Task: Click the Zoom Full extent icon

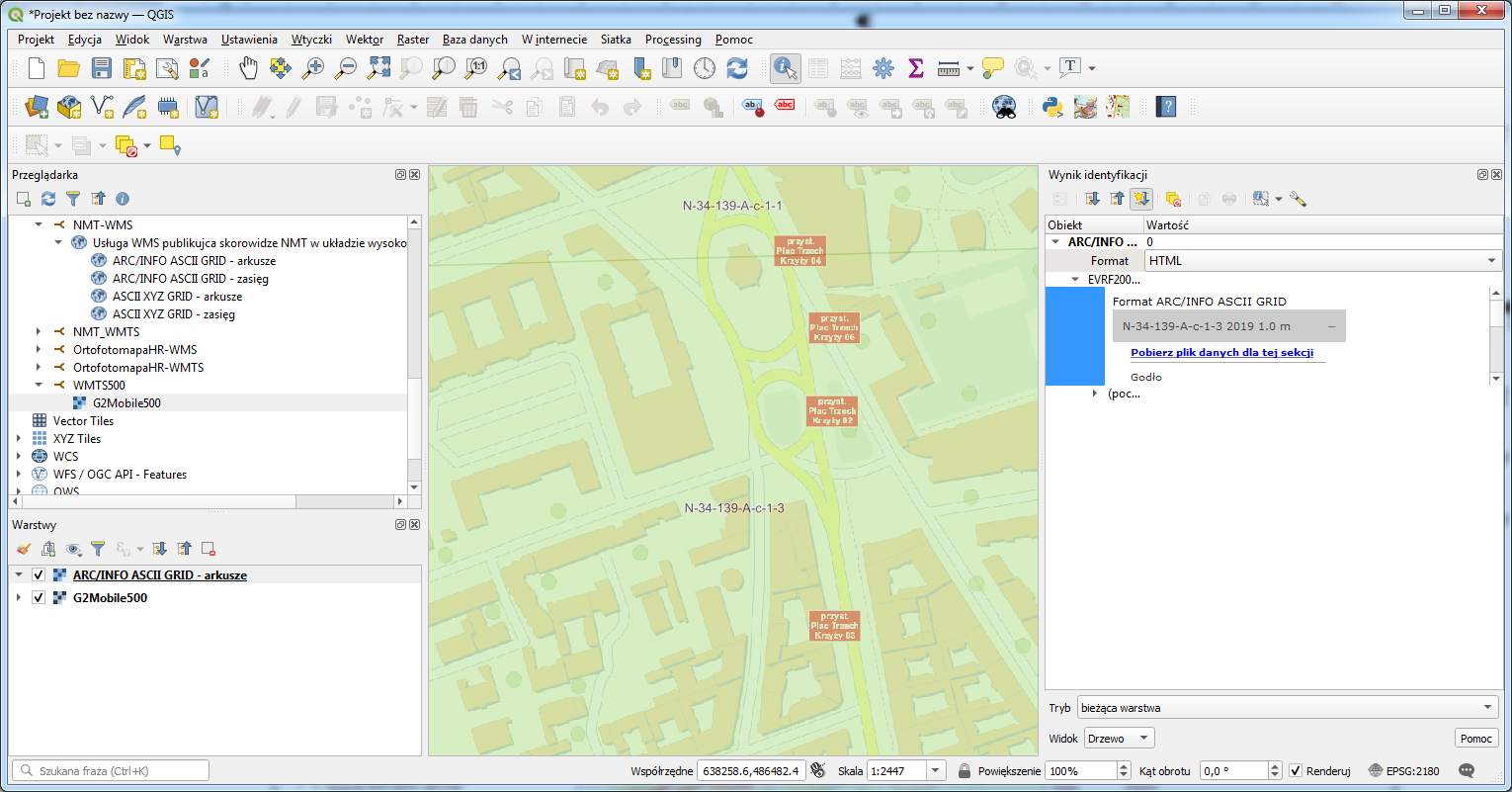Action: coord(379,68)
